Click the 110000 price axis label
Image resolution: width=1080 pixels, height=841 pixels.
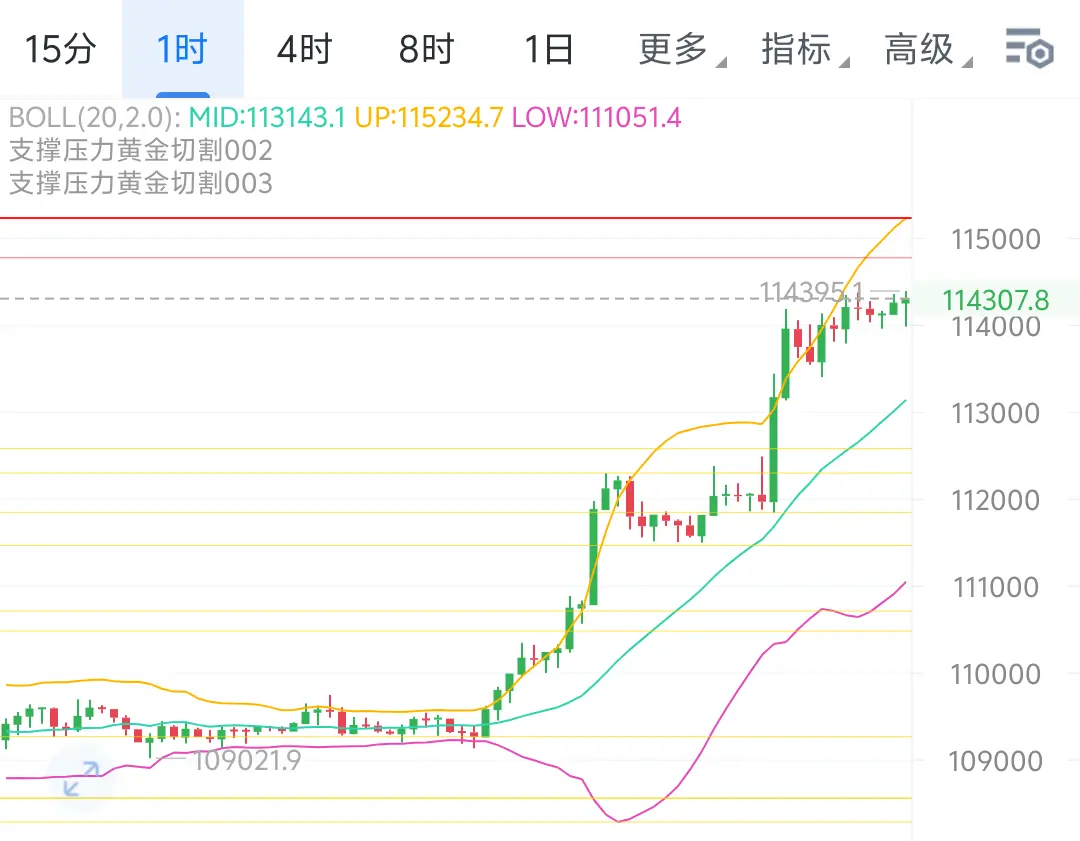coord(995,674)
